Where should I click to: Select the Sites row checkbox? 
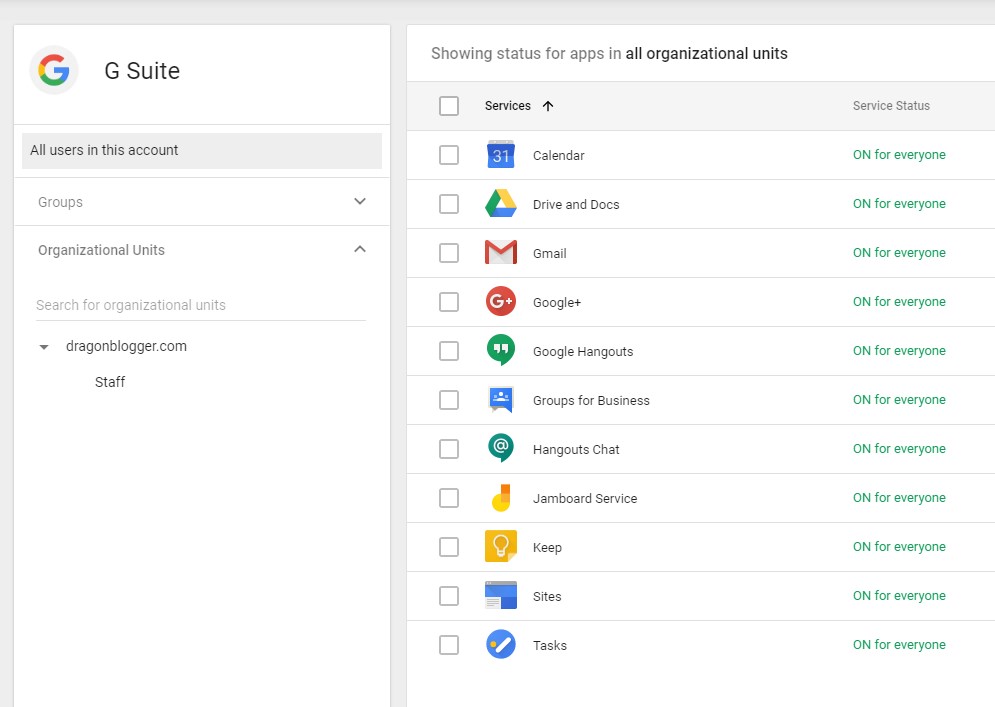click(449, 596)
